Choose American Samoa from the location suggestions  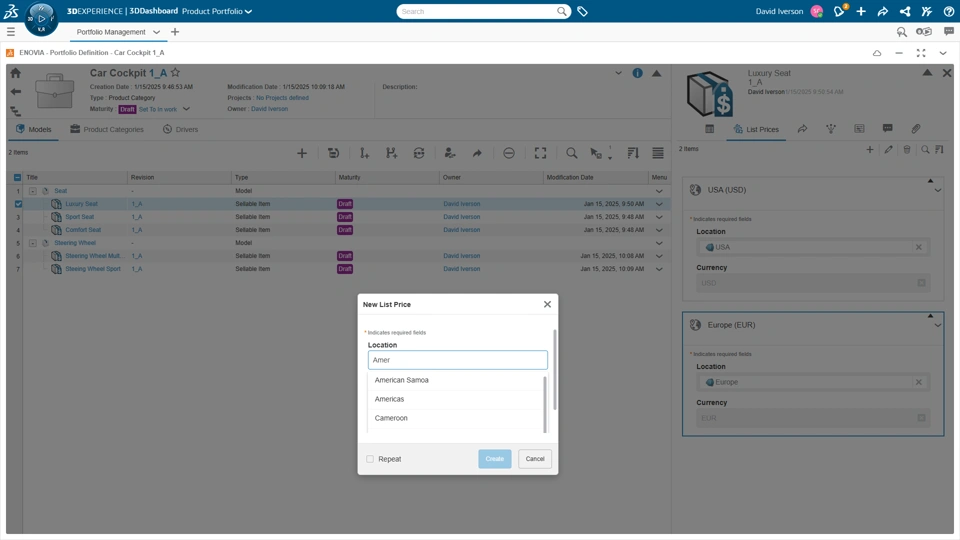pos(456,380)
